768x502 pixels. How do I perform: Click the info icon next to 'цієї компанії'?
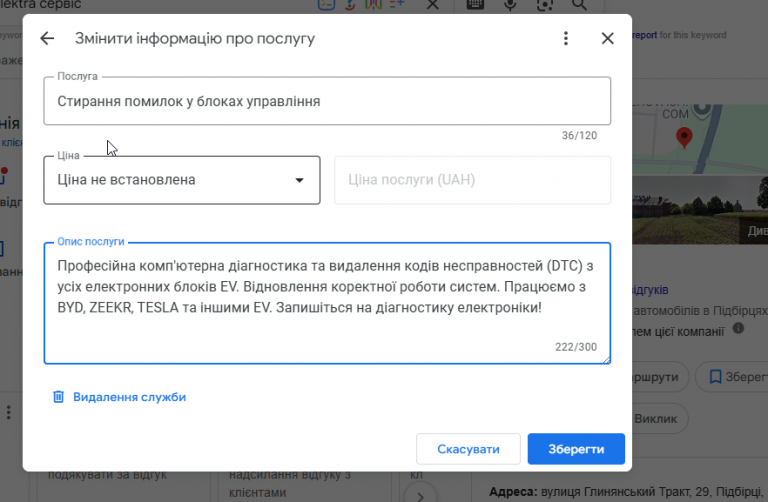point(738,328)
